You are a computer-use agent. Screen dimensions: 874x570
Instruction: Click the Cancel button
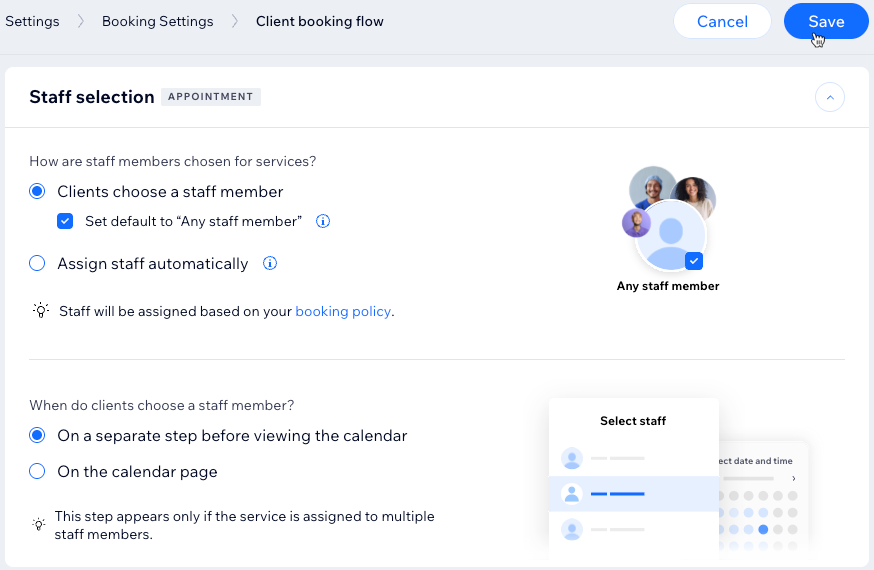(722, 21)
